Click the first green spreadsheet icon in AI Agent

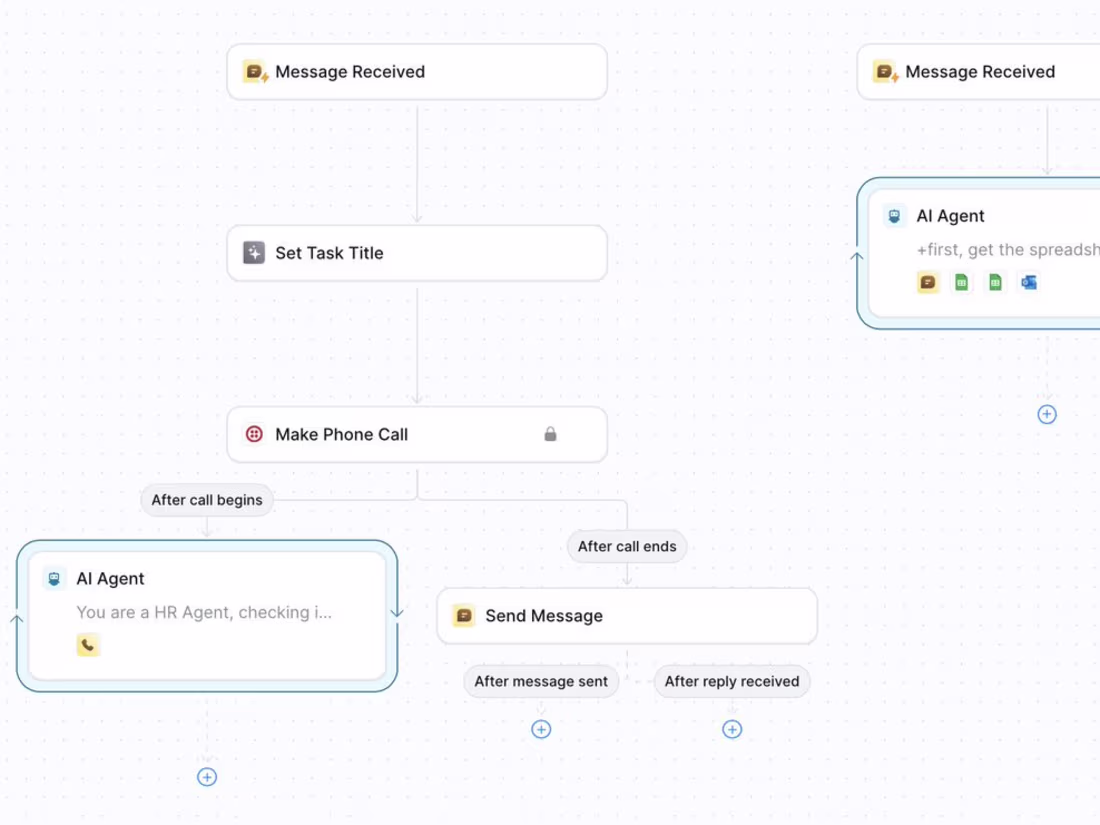(x=961, y=282)
